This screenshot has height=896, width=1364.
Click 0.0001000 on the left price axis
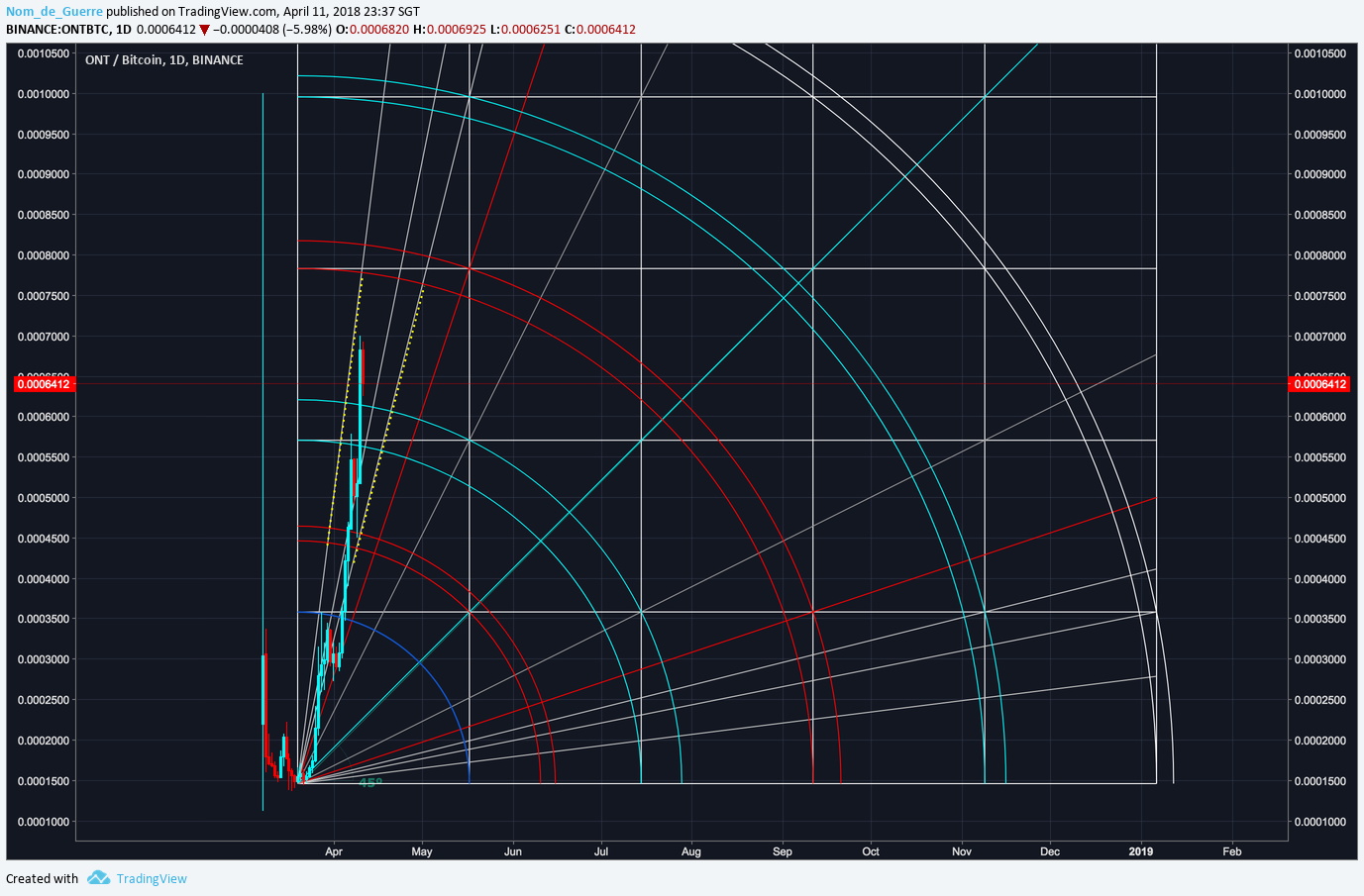[x=44, y=822]
